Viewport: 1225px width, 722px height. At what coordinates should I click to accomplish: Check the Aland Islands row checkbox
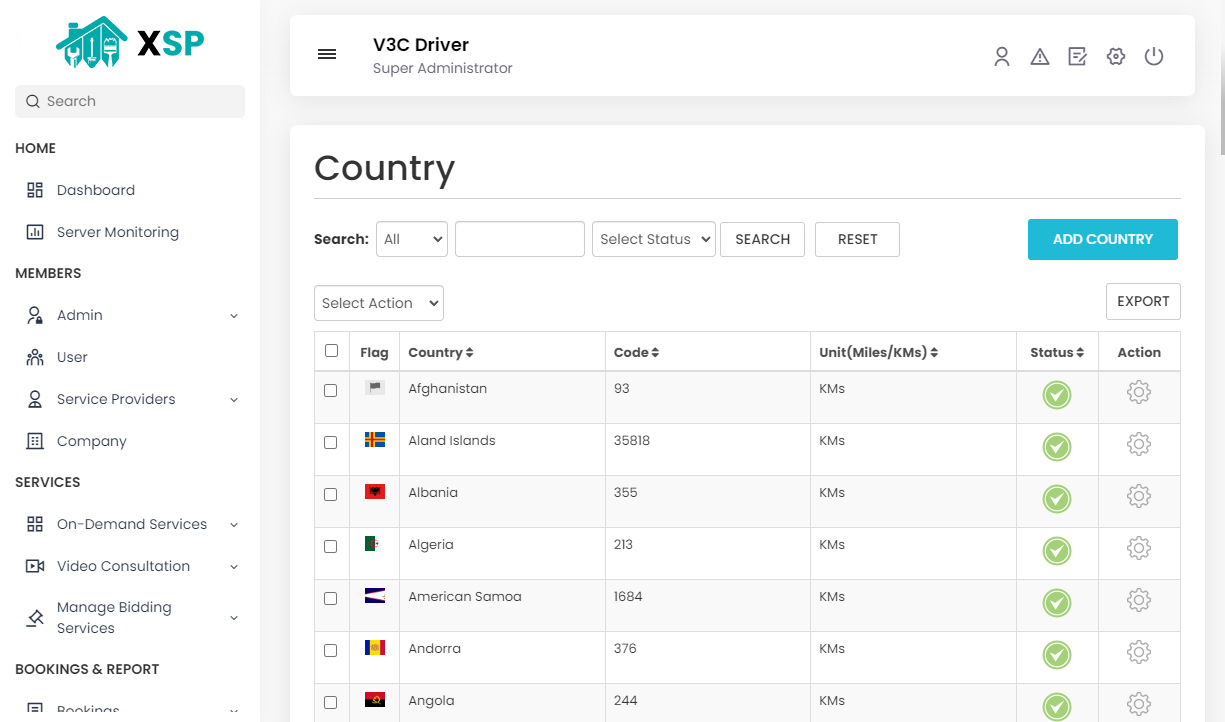pyautogui.click(x=331, y=443)
